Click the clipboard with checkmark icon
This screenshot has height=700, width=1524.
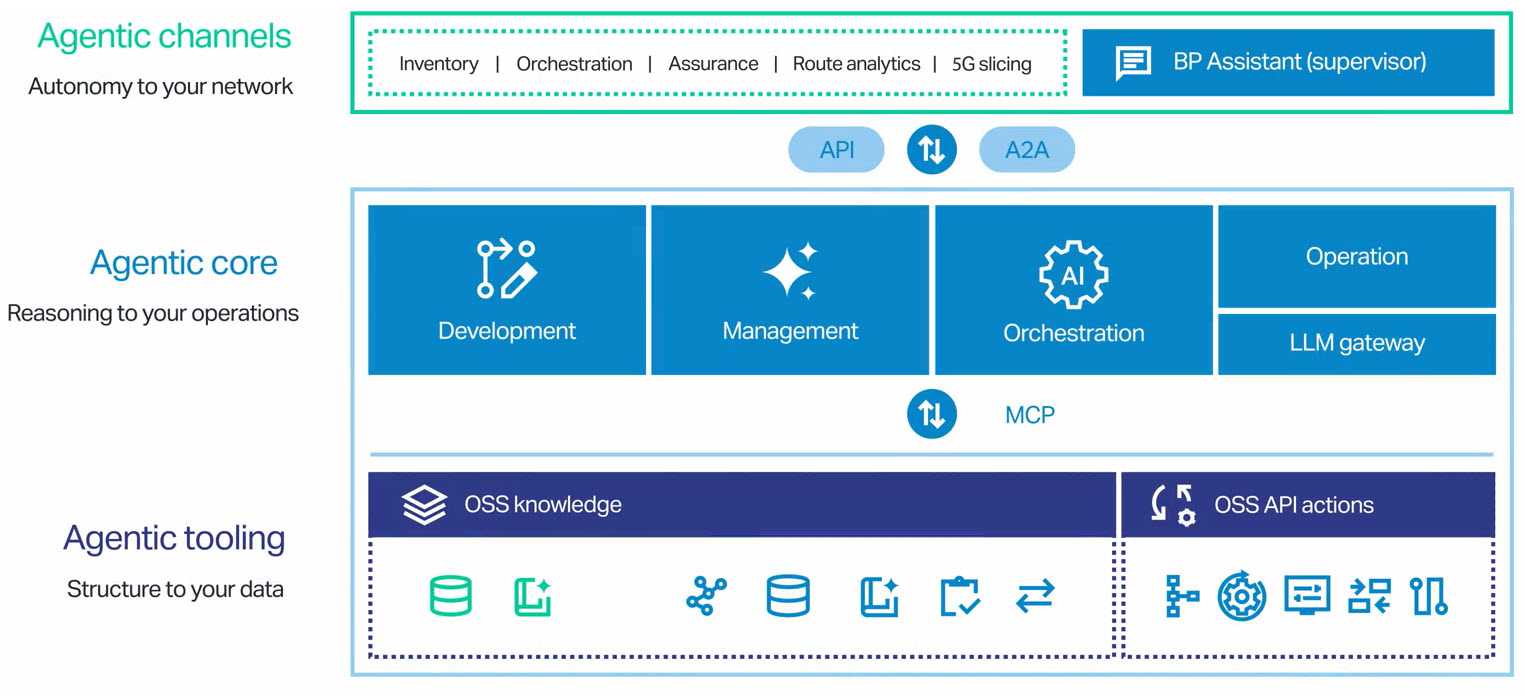click(960, 596)
